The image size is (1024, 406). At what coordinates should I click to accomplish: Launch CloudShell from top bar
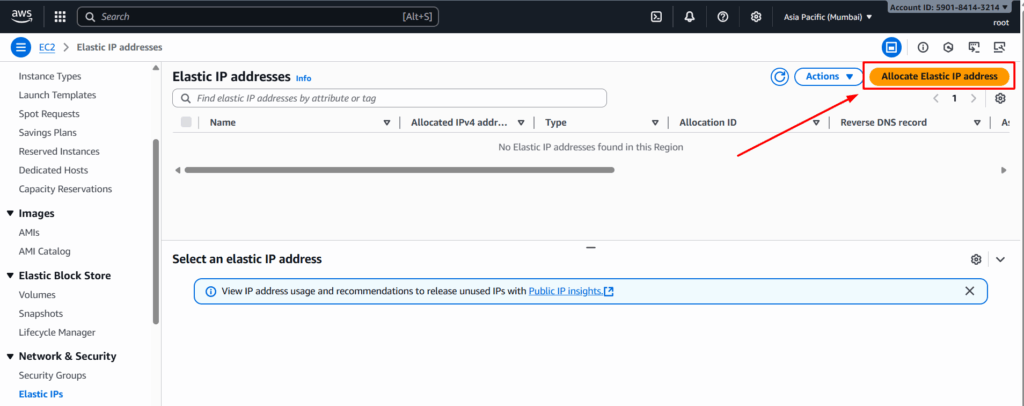click(x=656, y=17)
